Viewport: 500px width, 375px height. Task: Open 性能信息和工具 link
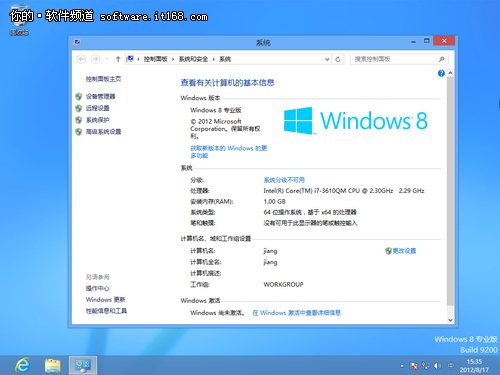(x=106, y=311)
